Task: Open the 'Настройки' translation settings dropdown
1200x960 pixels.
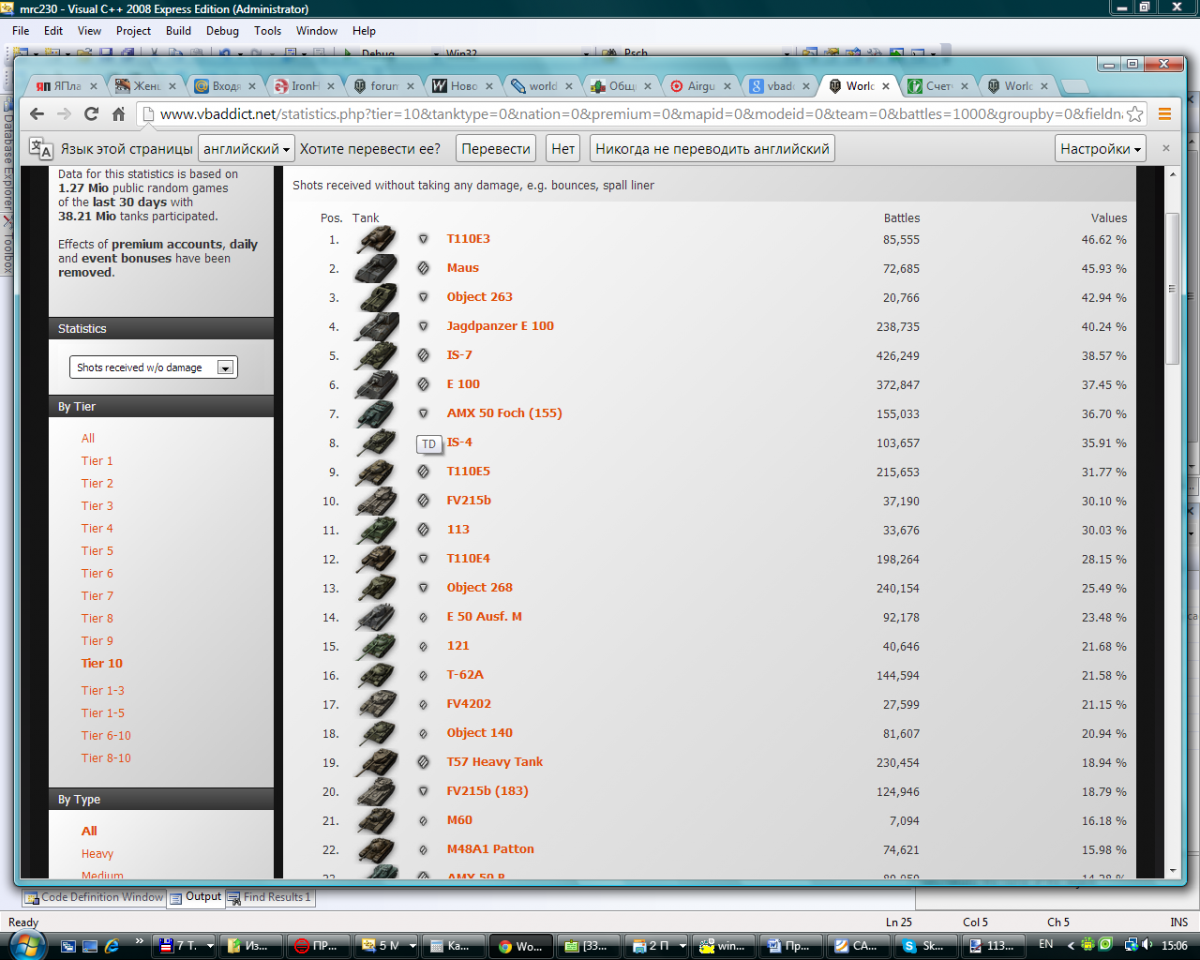Action: coord(1100,149)
